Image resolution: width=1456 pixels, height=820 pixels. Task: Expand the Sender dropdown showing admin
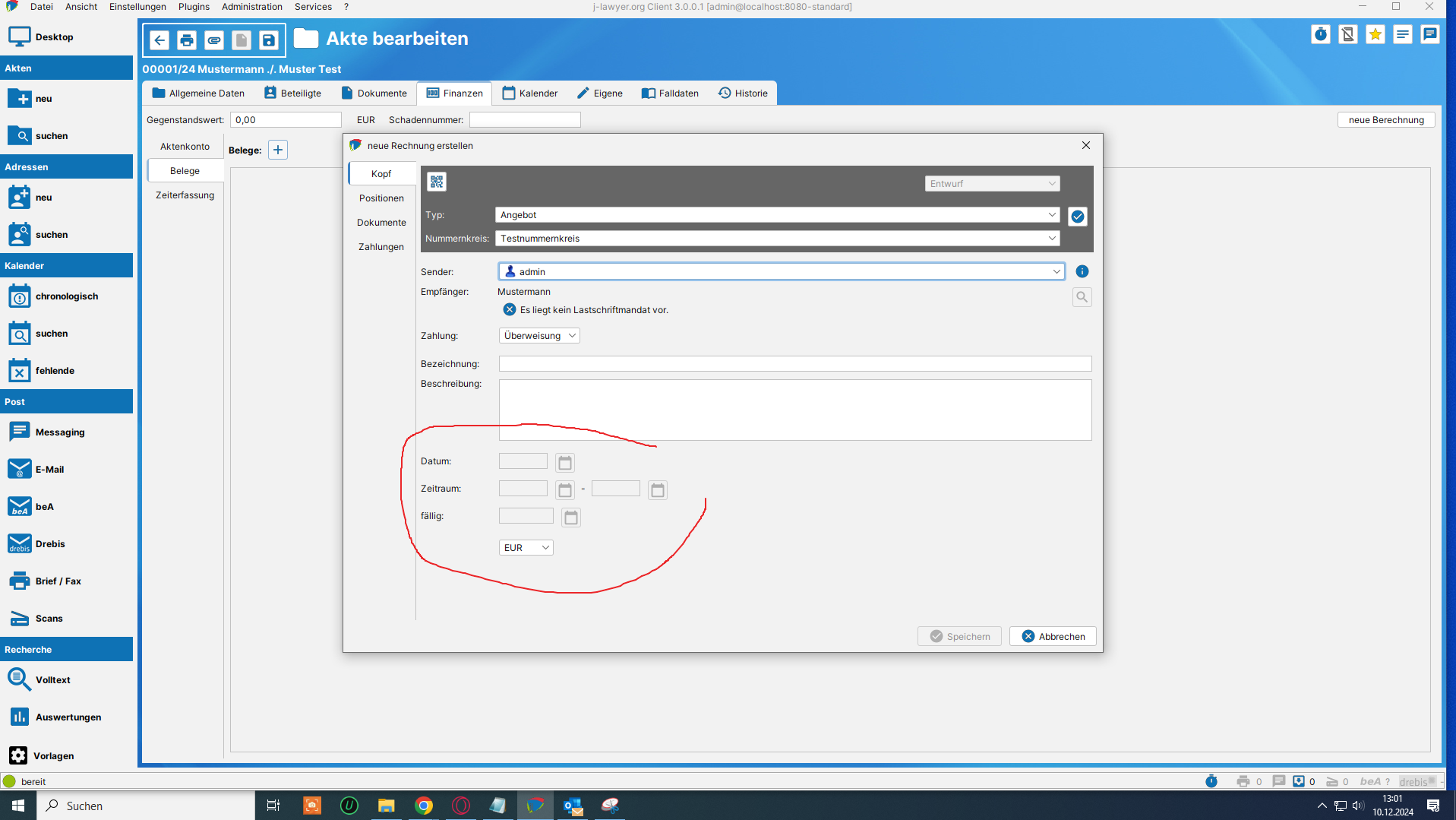782,271
